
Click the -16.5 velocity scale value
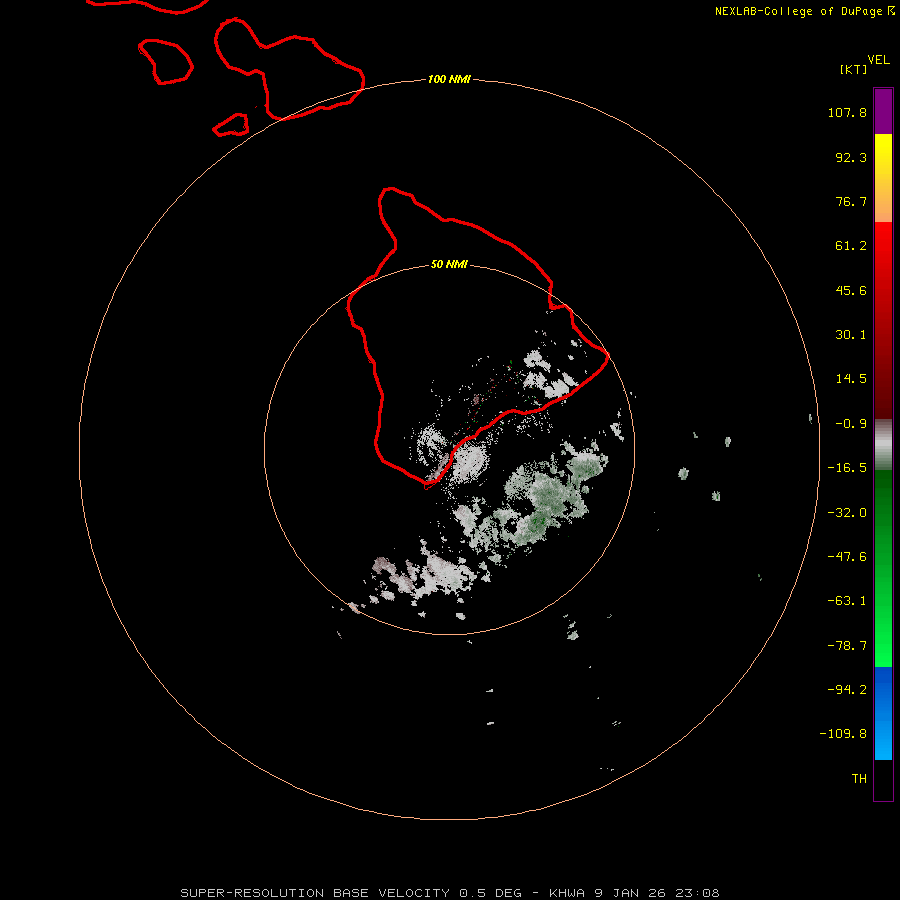point(847,468)
